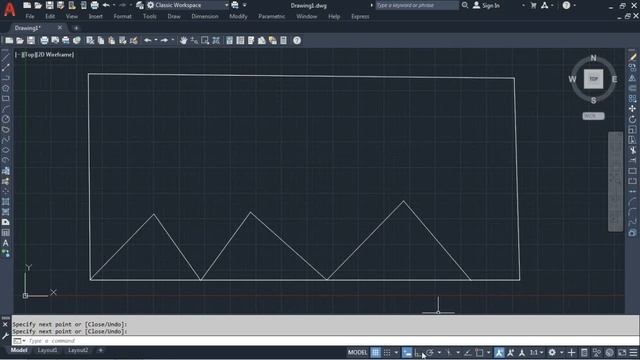640x360 pixels.
Task: Select the Rectangle draw tool
Action: click(x=5, y=98)
